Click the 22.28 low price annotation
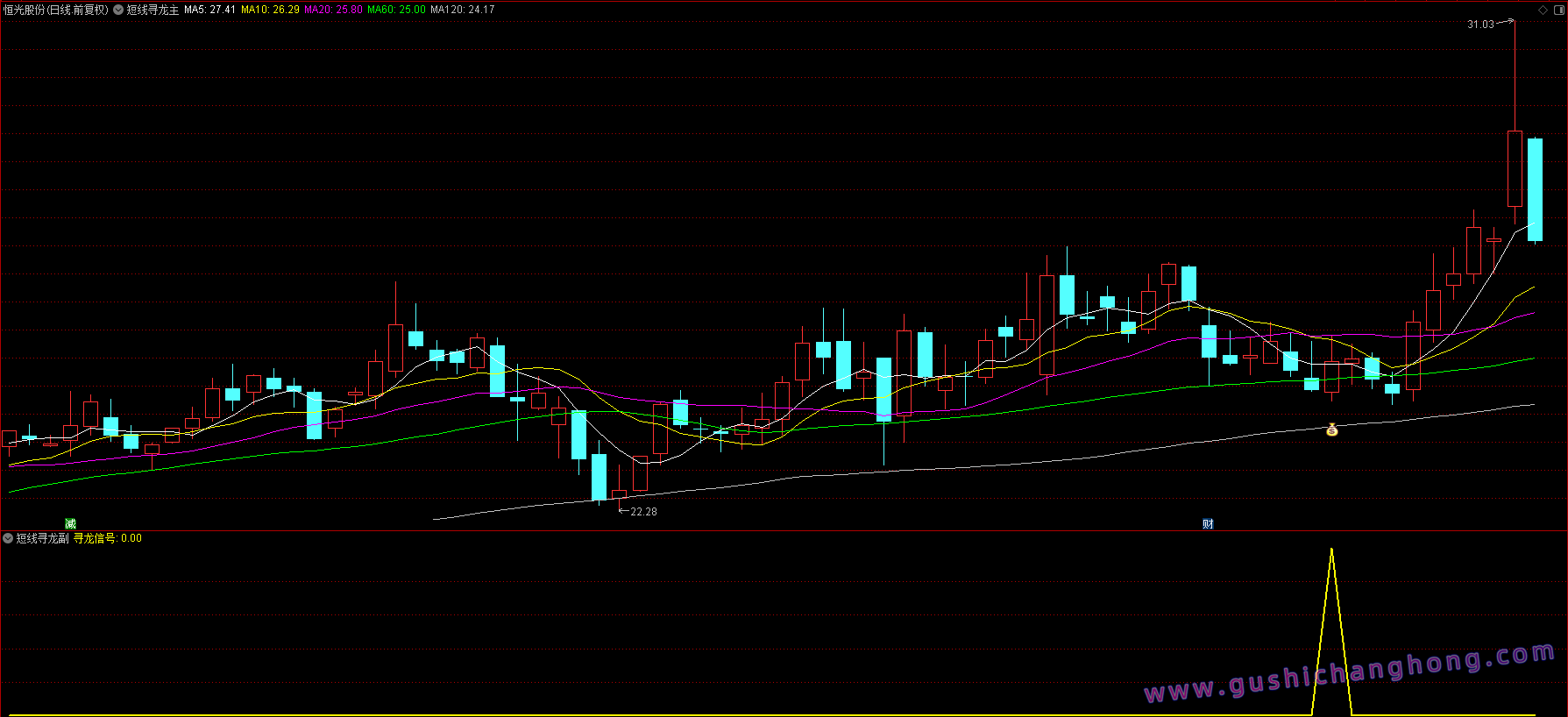1568x717 pixels. point(643,512)
